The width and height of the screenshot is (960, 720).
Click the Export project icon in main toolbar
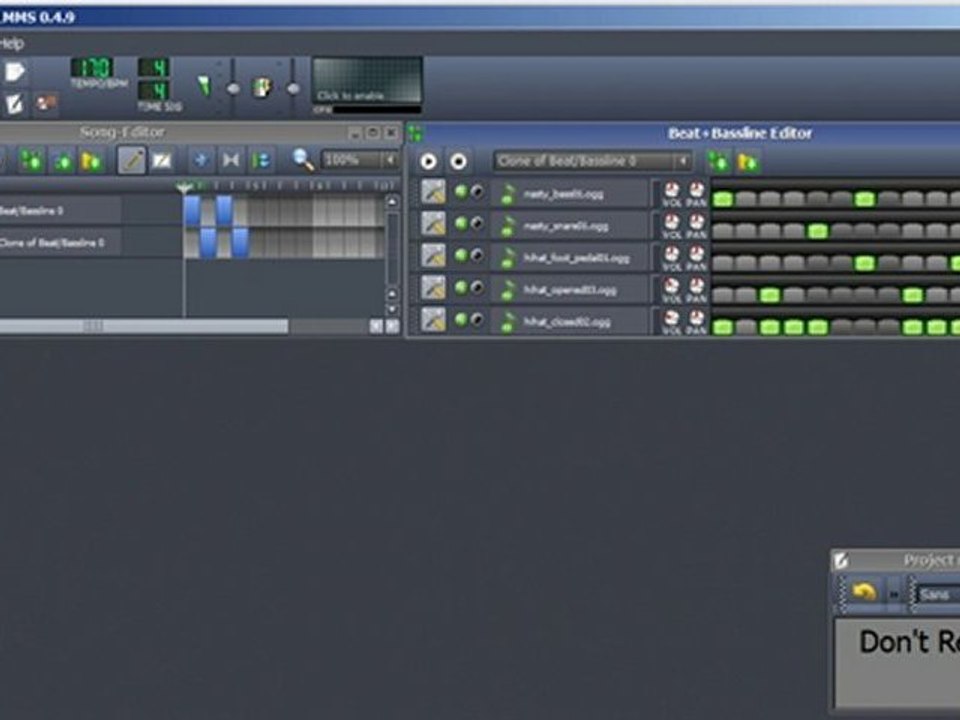click(15, 72)
